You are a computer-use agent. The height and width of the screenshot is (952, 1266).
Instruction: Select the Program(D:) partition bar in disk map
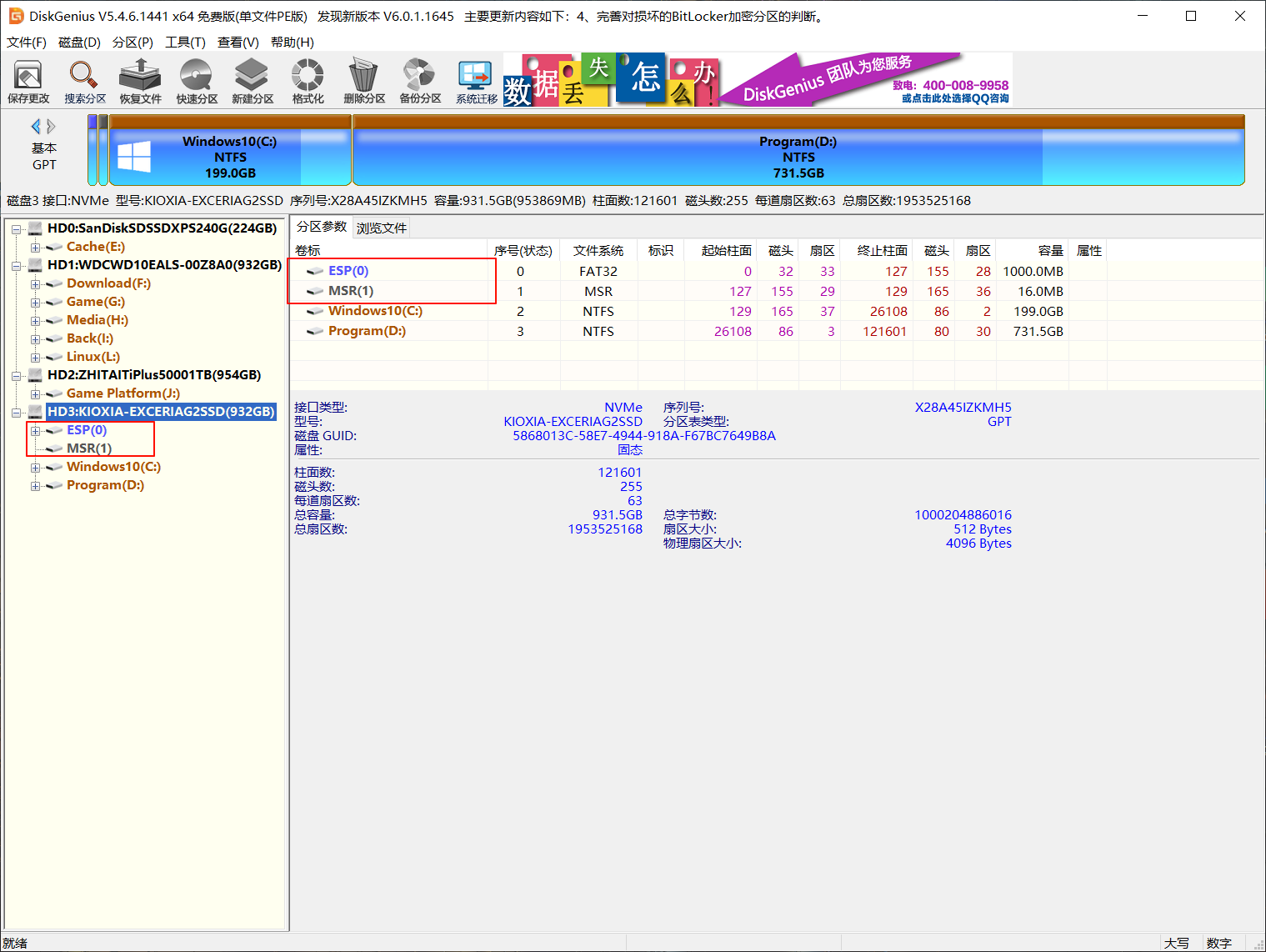[x=798, y=157]
